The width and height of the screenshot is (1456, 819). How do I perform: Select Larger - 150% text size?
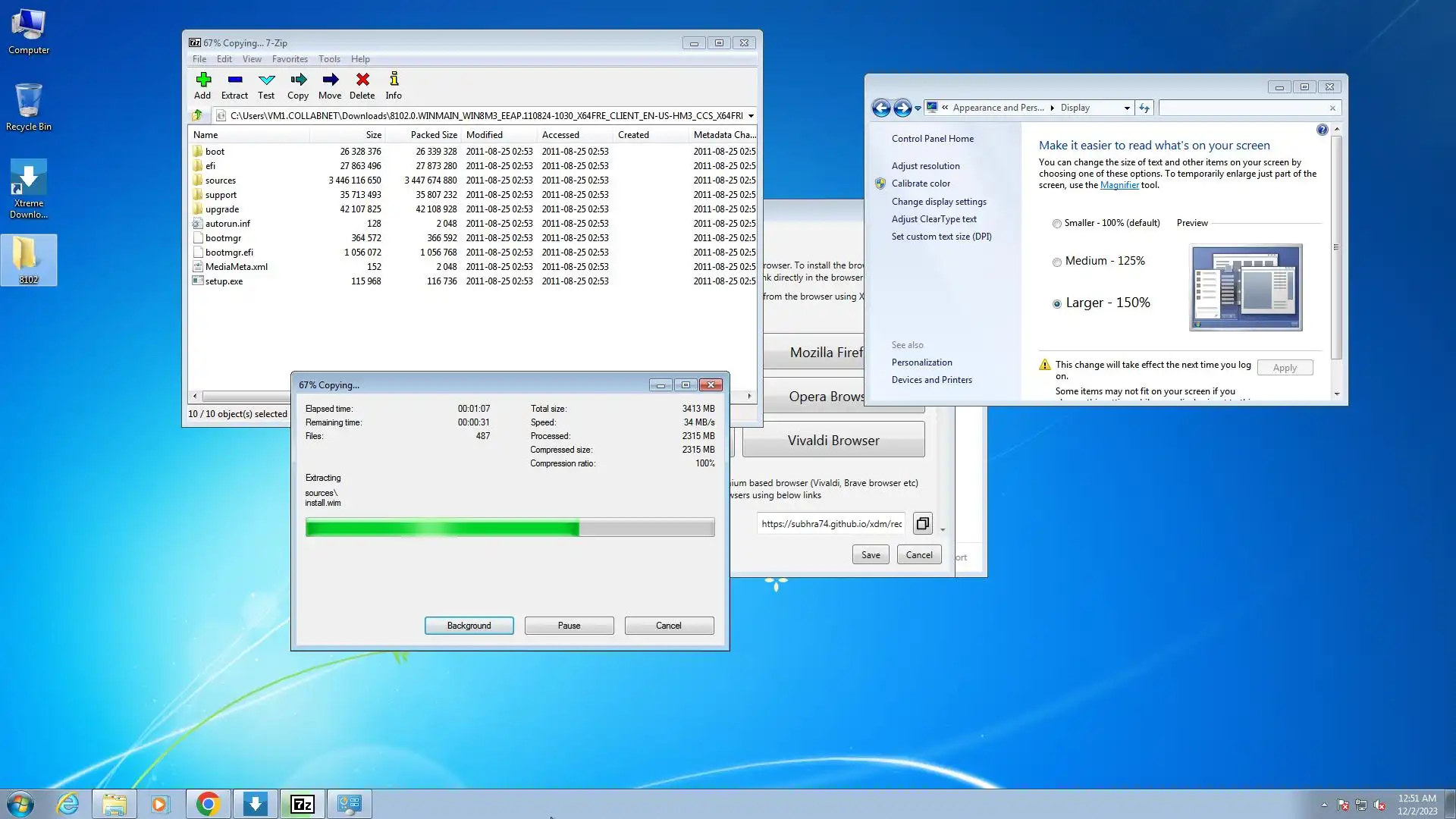pyautogui.click(x=1056, y=304)
